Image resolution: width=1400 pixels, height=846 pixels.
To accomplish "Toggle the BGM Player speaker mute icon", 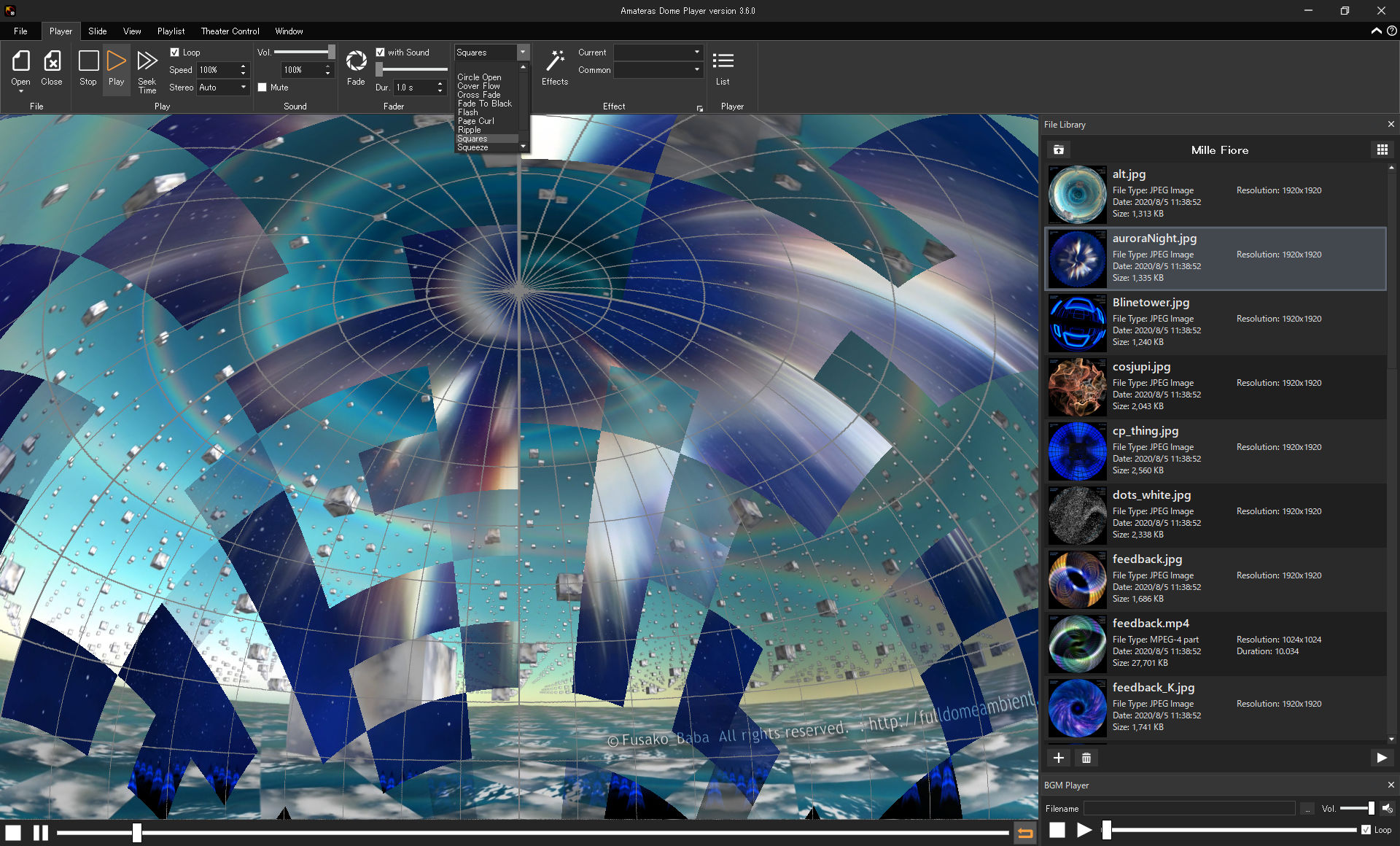I will point(1387,808).
